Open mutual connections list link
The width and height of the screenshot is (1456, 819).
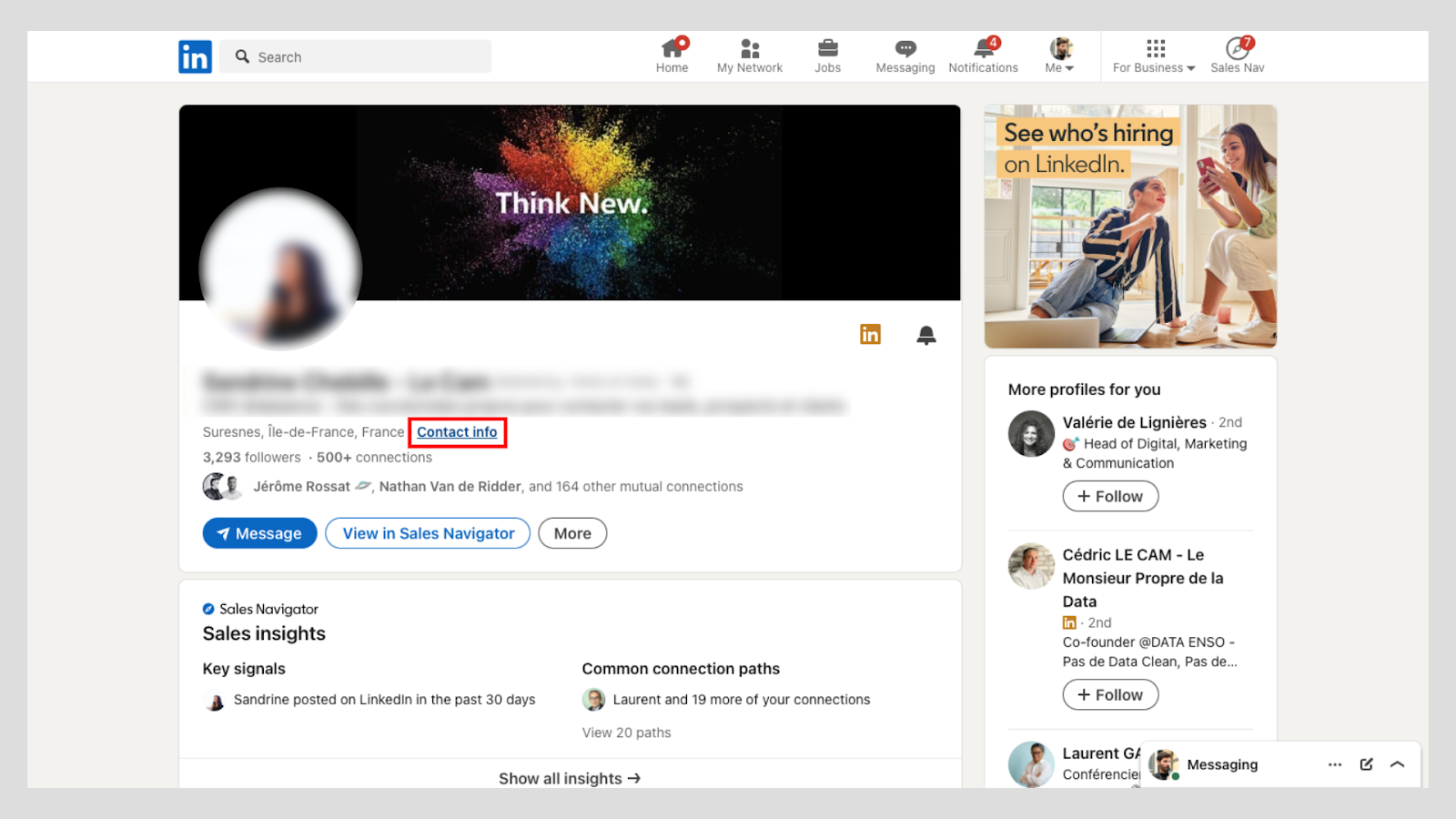(498, 487)
